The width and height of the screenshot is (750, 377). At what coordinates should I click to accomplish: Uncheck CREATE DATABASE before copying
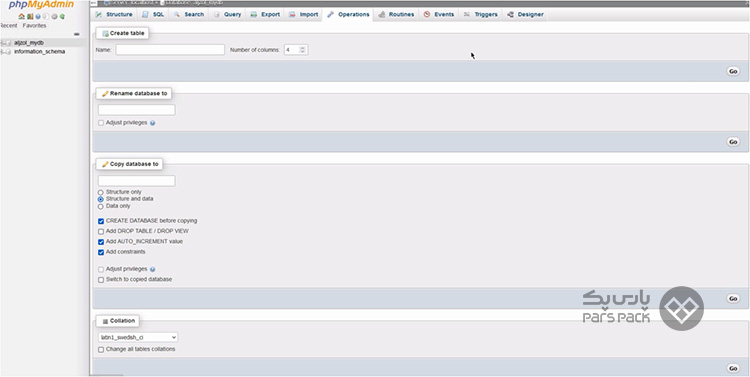pyautogui.click(x=101, y=221)
